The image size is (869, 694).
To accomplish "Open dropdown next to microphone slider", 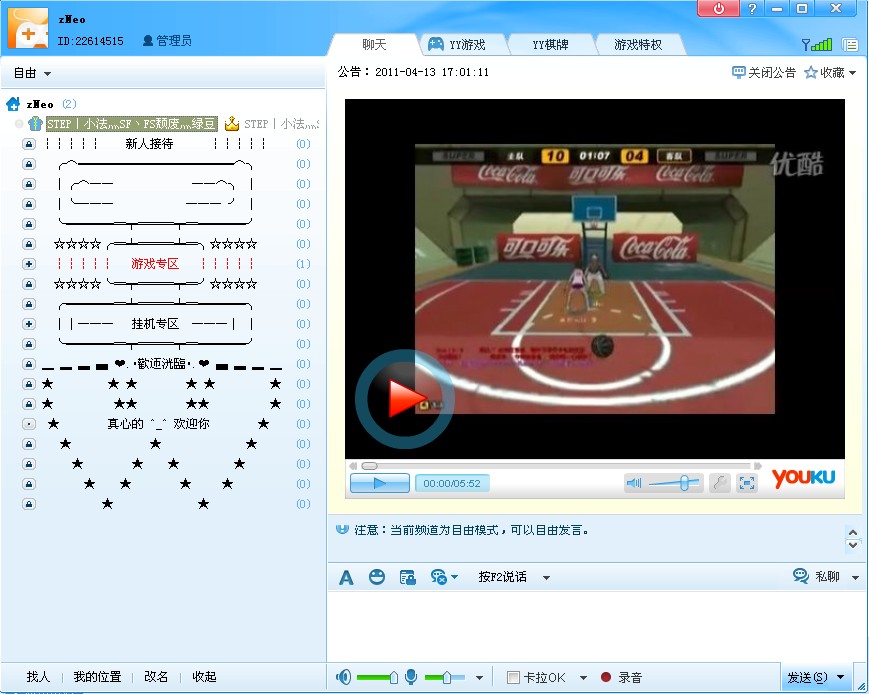I will 479,677.
